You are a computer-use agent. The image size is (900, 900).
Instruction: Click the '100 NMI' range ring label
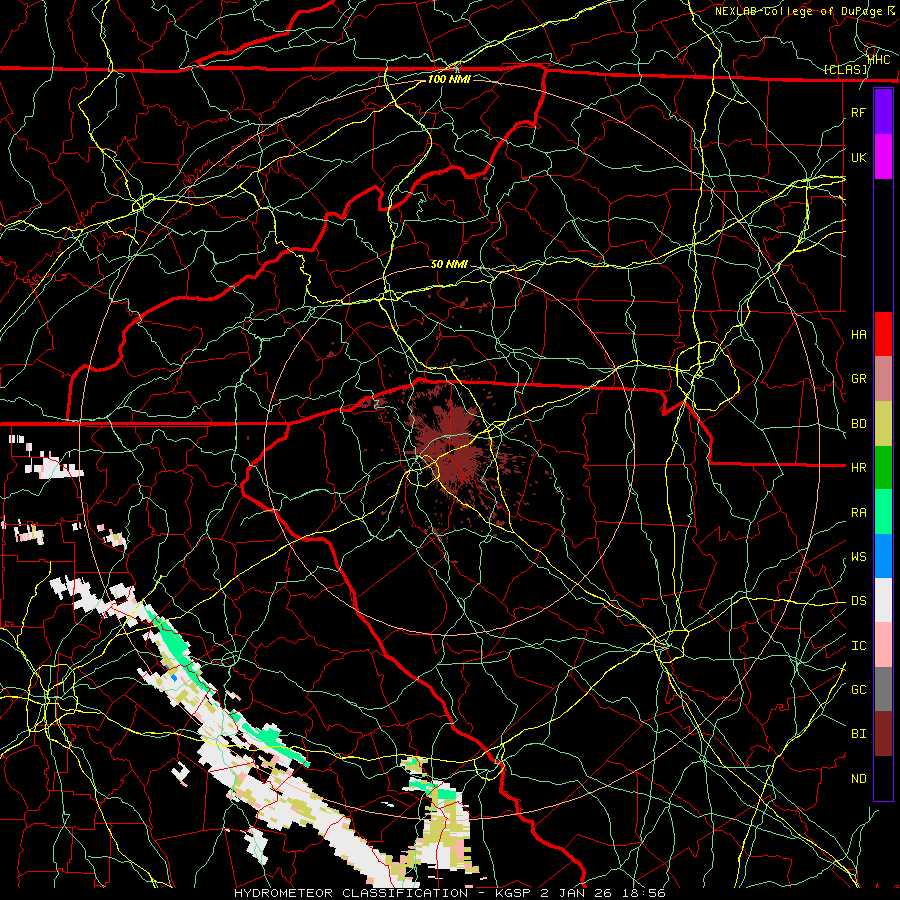[x=449, y=79]
